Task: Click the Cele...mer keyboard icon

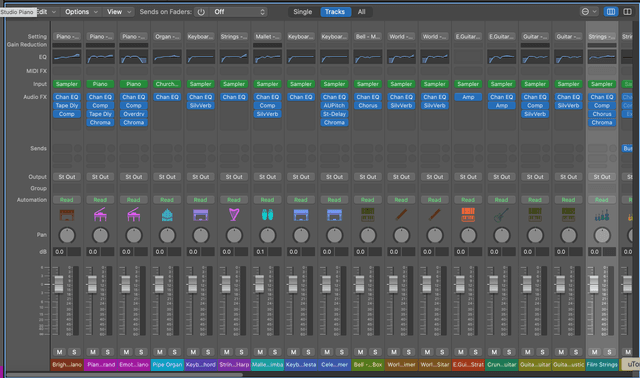Action: (x=334, y=215)
